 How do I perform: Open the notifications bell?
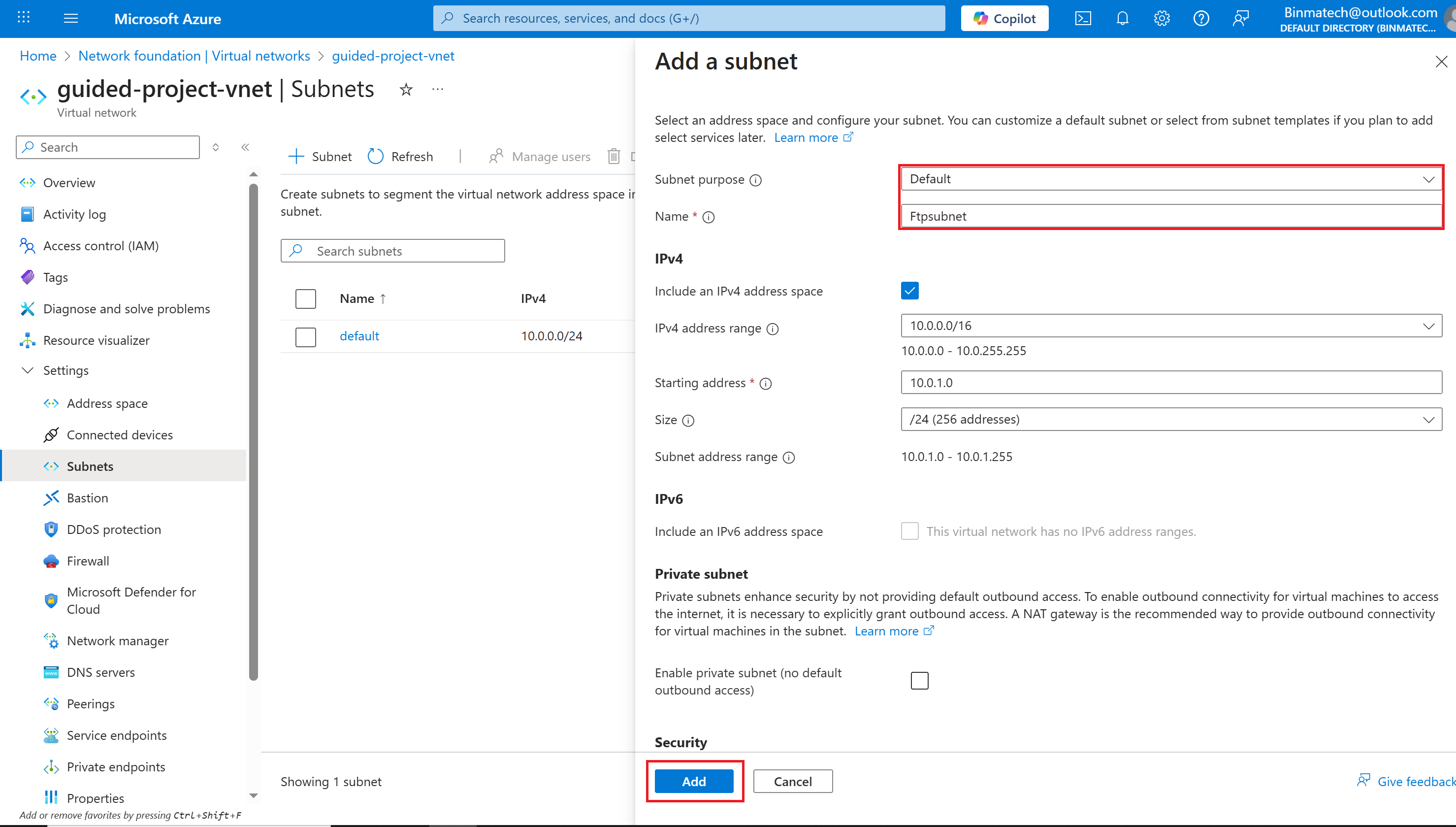(x=1122, y=19)
